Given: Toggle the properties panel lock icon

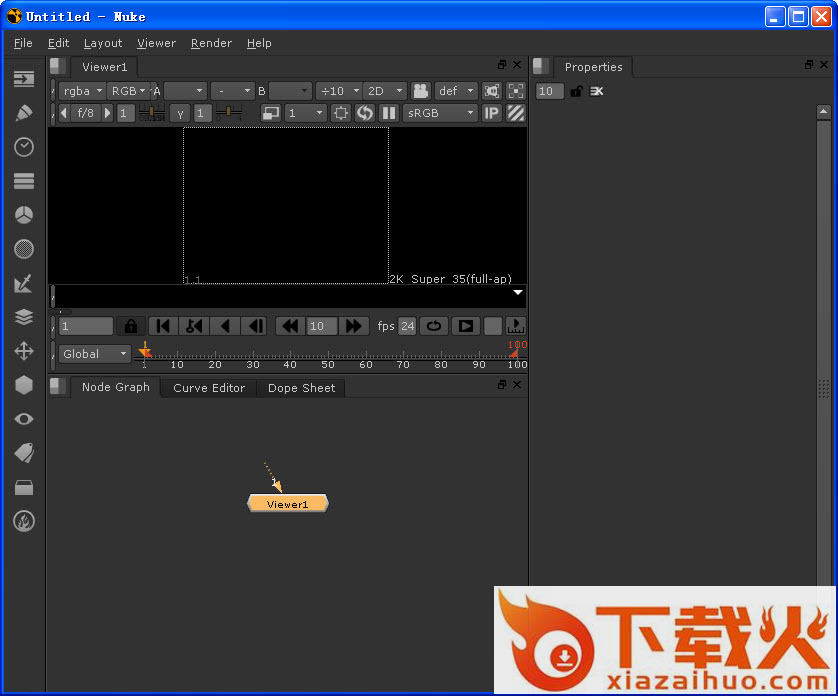Looking at the screenshot, I should [576, 91].
